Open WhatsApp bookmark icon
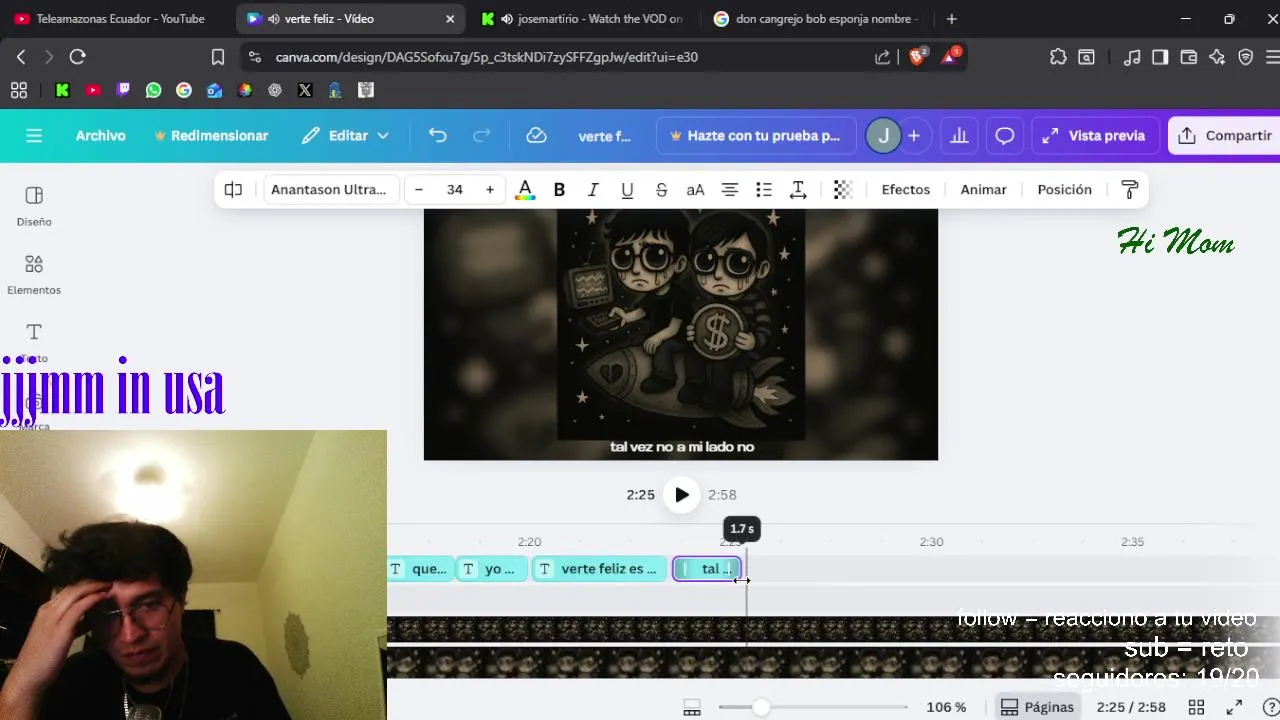This screenshot has width=1280, height=720. click(x=153, y=90)
